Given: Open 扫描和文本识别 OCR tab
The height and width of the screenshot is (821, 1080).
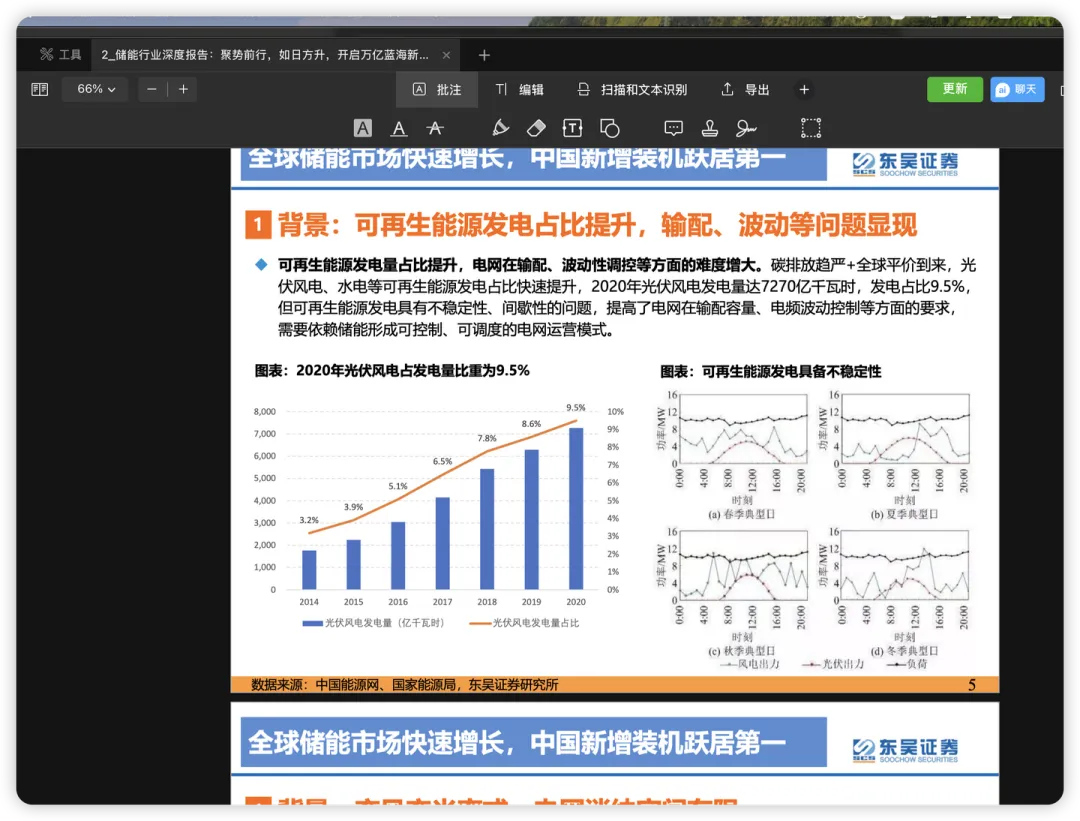Looking at the screenshot, I should (x=632, y=90).
